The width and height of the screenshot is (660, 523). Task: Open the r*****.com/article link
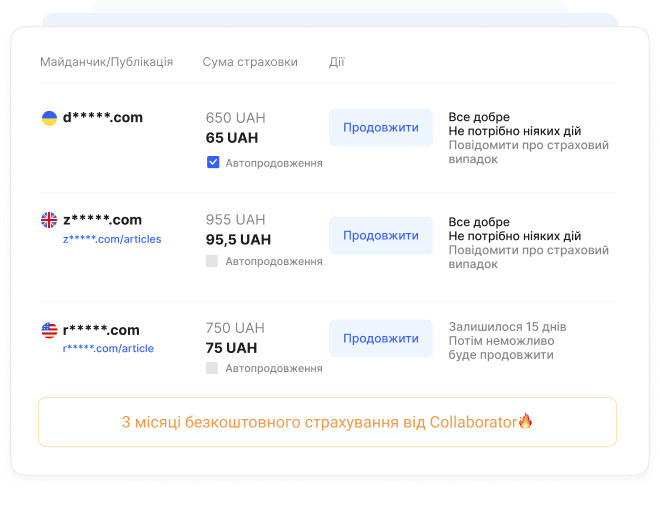click(x=108, y=348)
